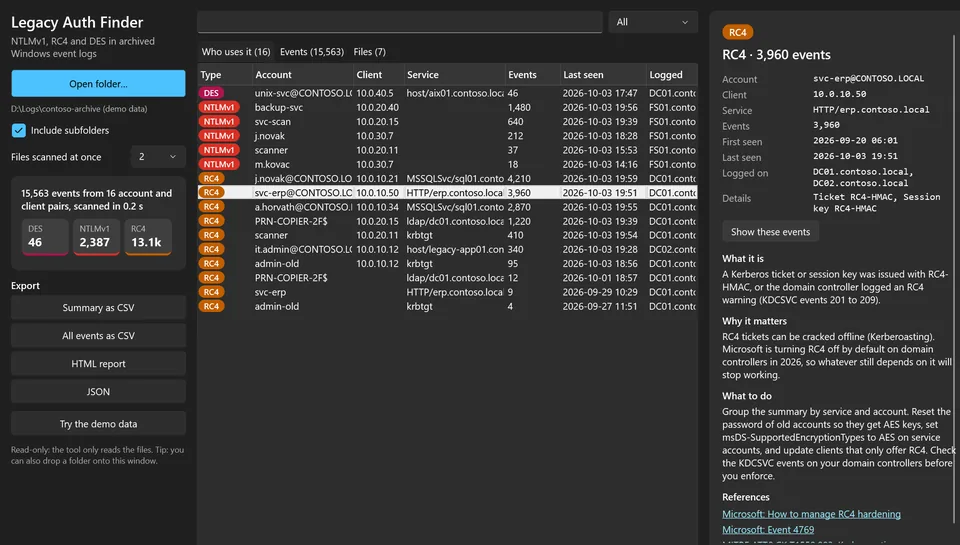The width and height of the screenshot is (960, 545).
Task: Select admin-old row with 4 events
Action: tap(448, 306)
